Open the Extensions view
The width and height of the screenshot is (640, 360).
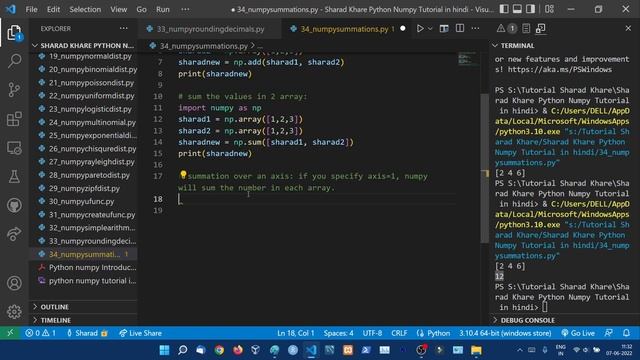14,119
